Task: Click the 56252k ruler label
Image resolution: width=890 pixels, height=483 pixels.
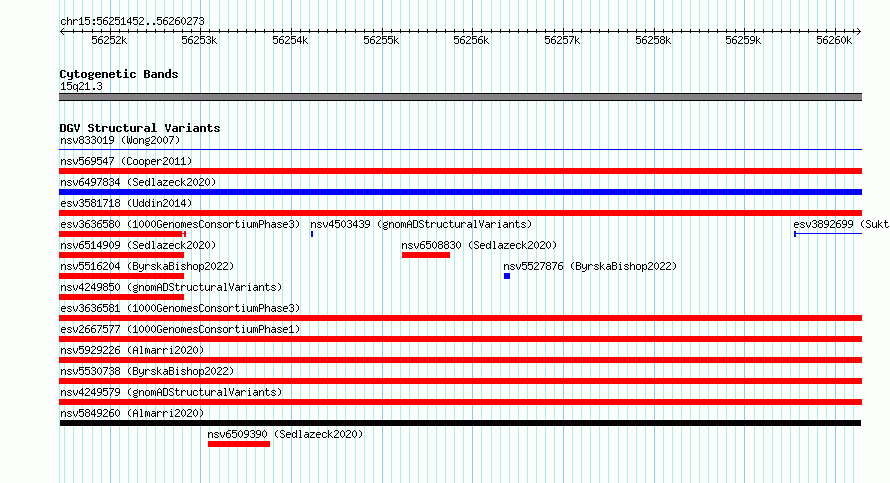Action: (109, 40)
